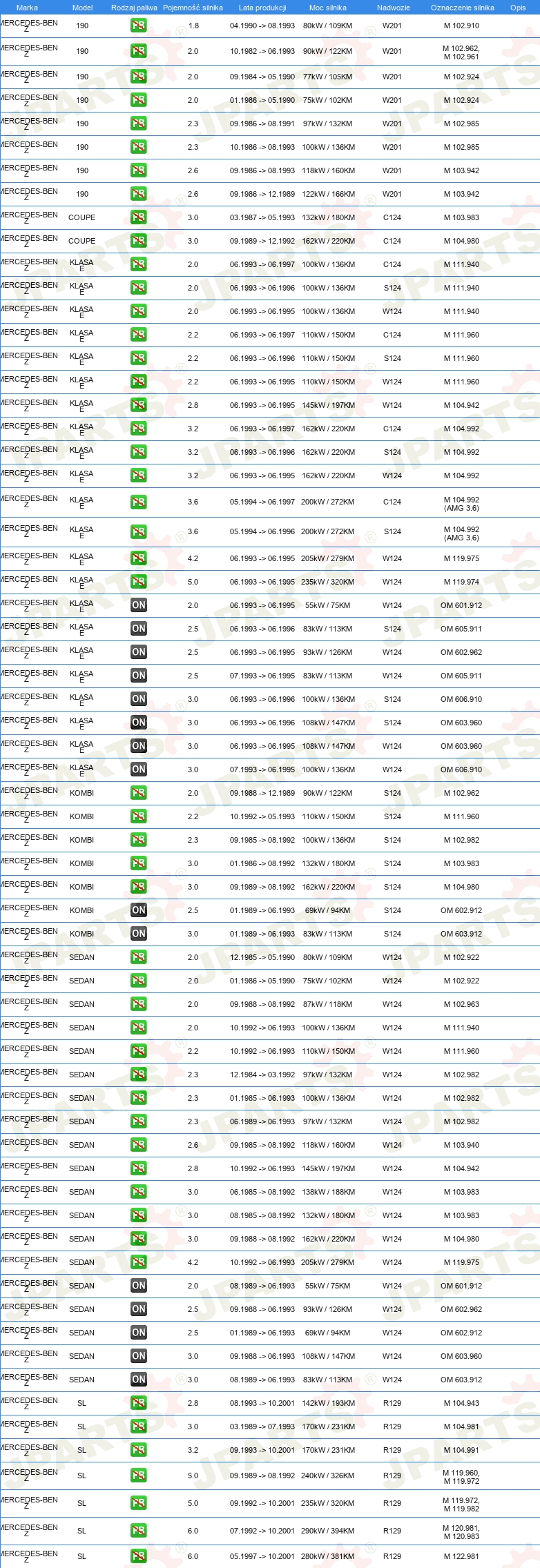Select the power cell 142kW / 193KM
The image size is (540, 1568).
coord(328,1403)
